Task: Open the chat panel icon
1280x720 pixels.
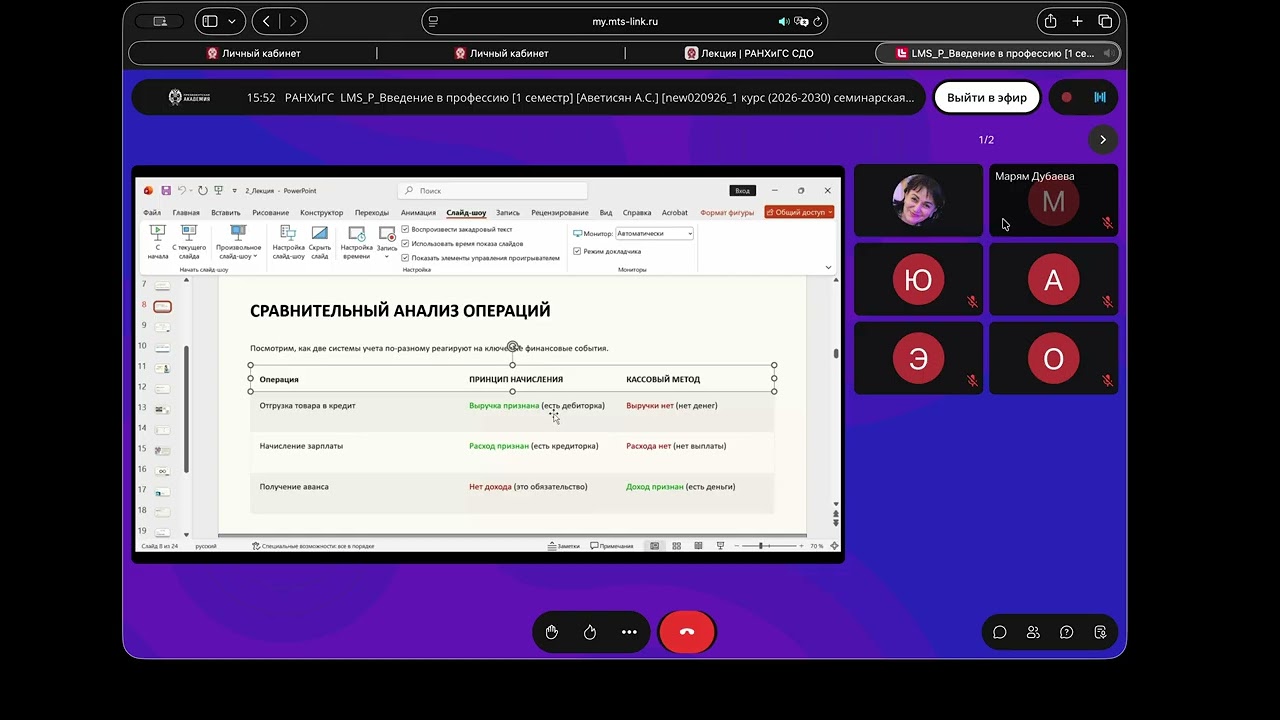Action: [999, 632]
